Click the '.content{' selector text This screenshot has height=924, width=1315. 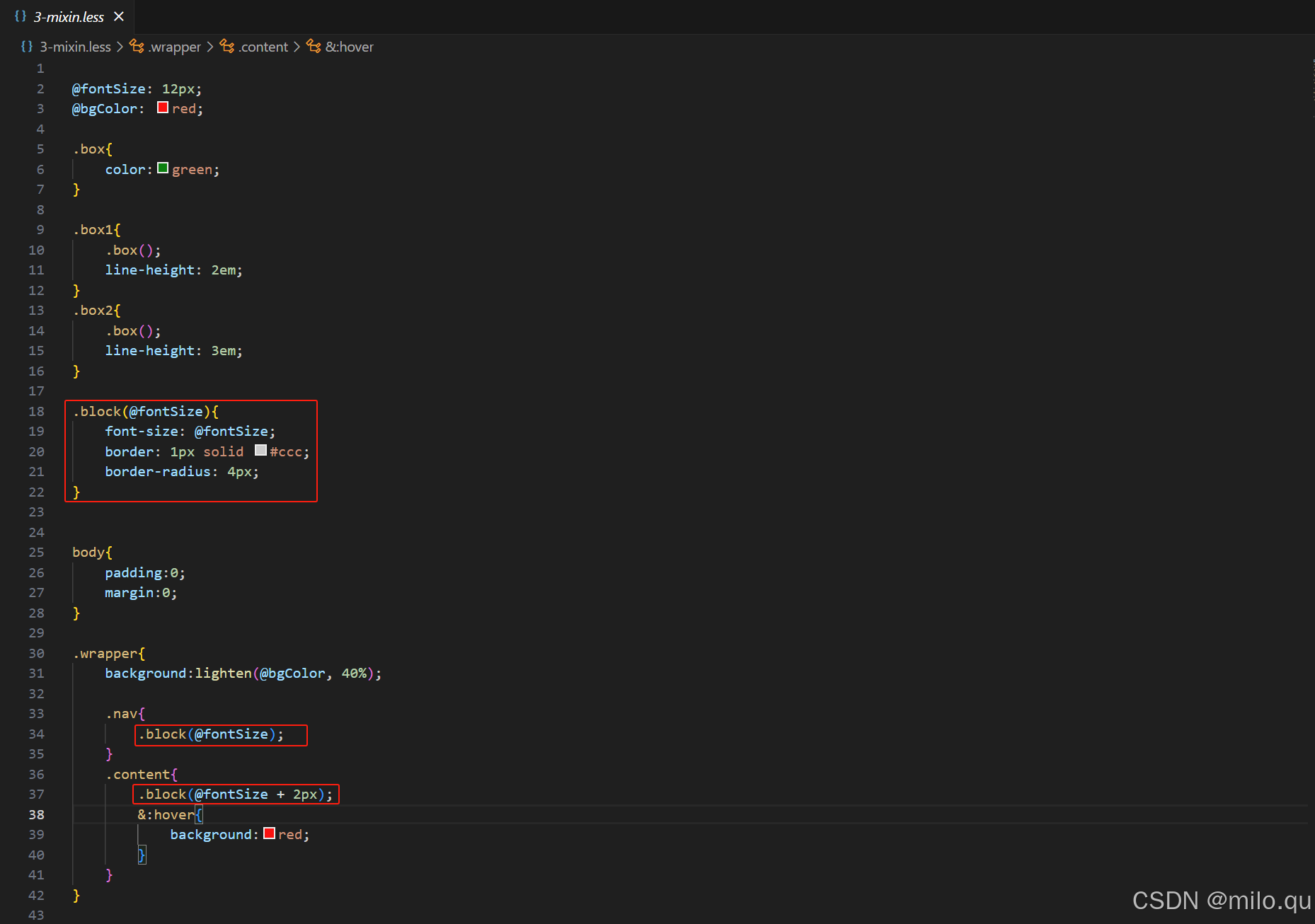point(141,775)
